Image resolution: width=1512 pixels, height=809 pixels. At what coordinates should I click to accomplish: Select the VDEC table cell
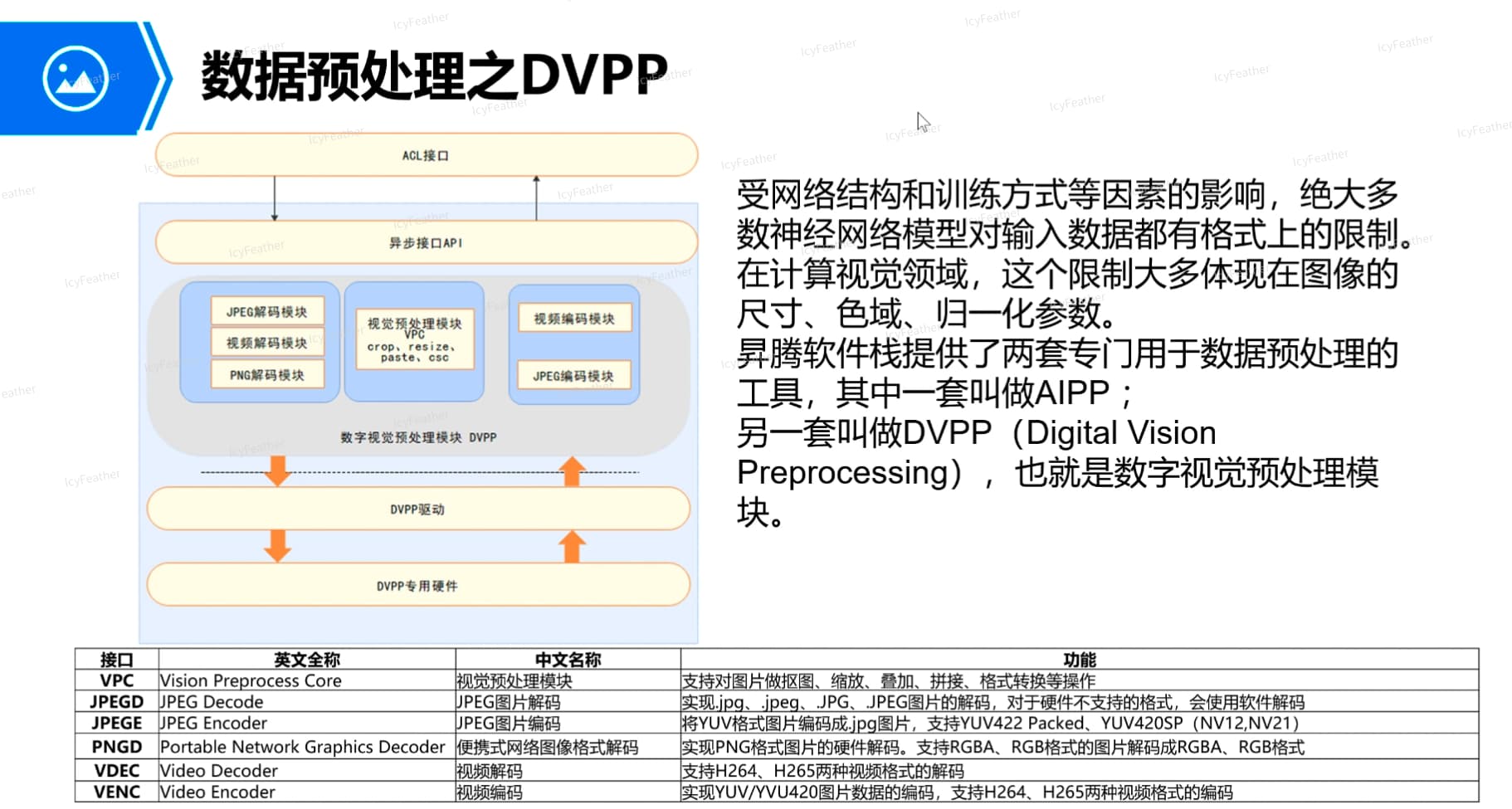116,770
